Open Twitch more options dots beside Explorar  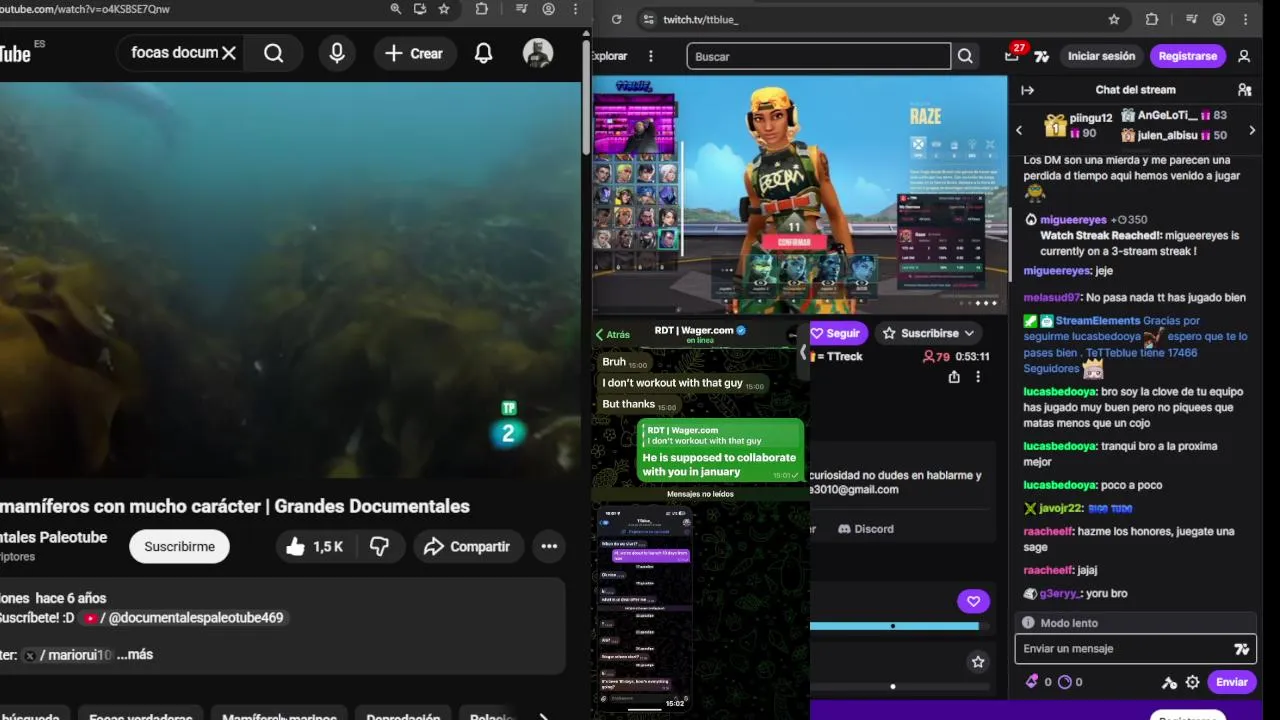(651, 56)
